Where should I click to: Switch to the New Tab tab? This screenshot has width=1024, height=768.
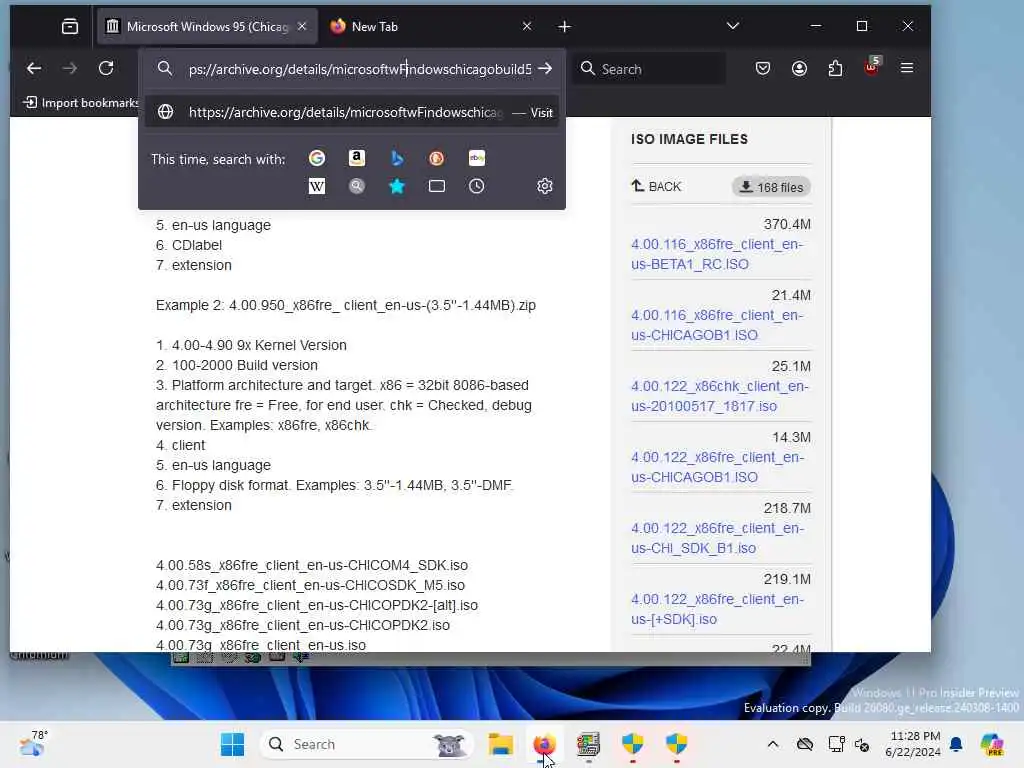point(431,27)
